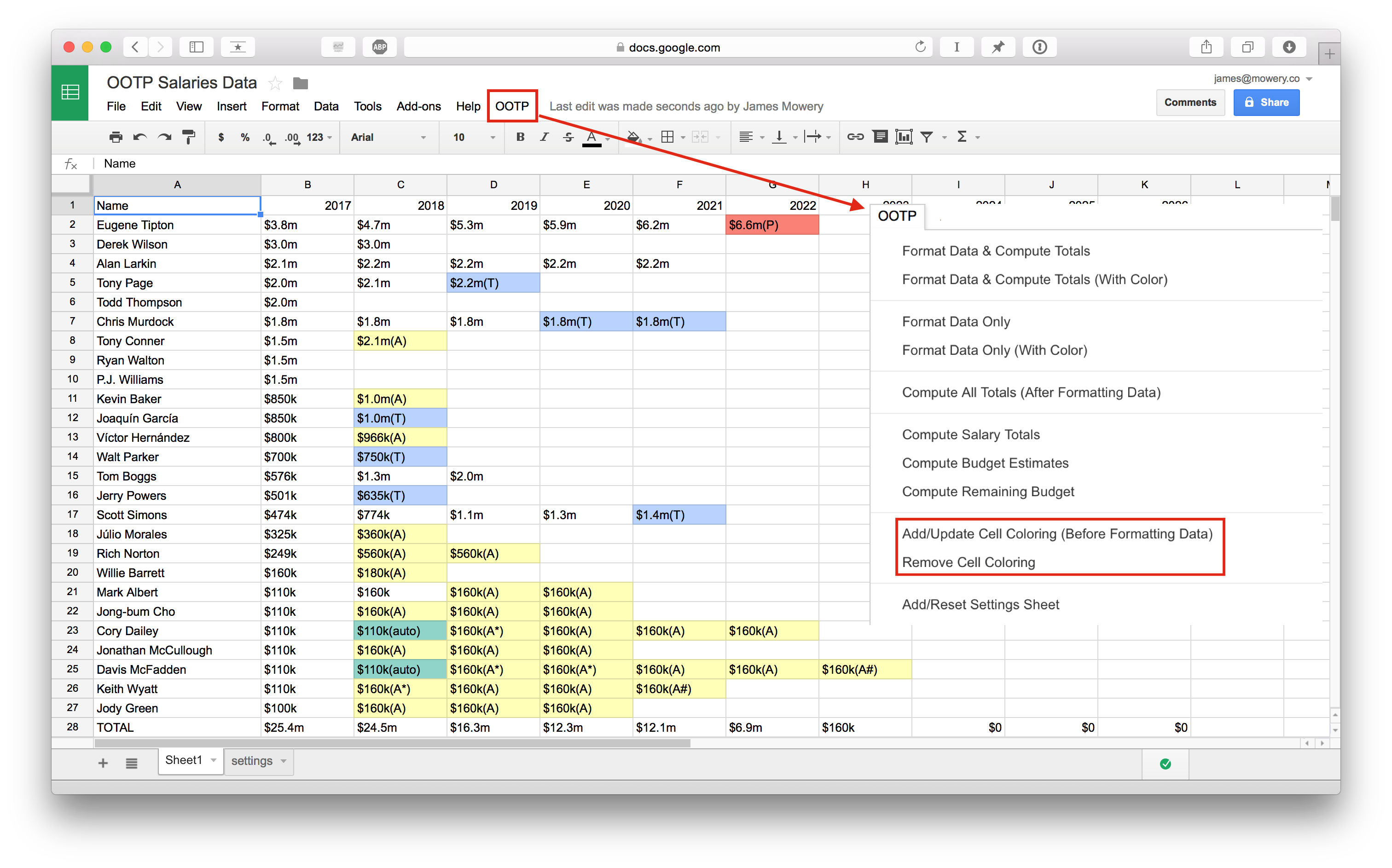The height and width of the screenshot is (868, 1392).
Task: Choose Remove Cell Coloring menu entry
Action: pos(969,562)
